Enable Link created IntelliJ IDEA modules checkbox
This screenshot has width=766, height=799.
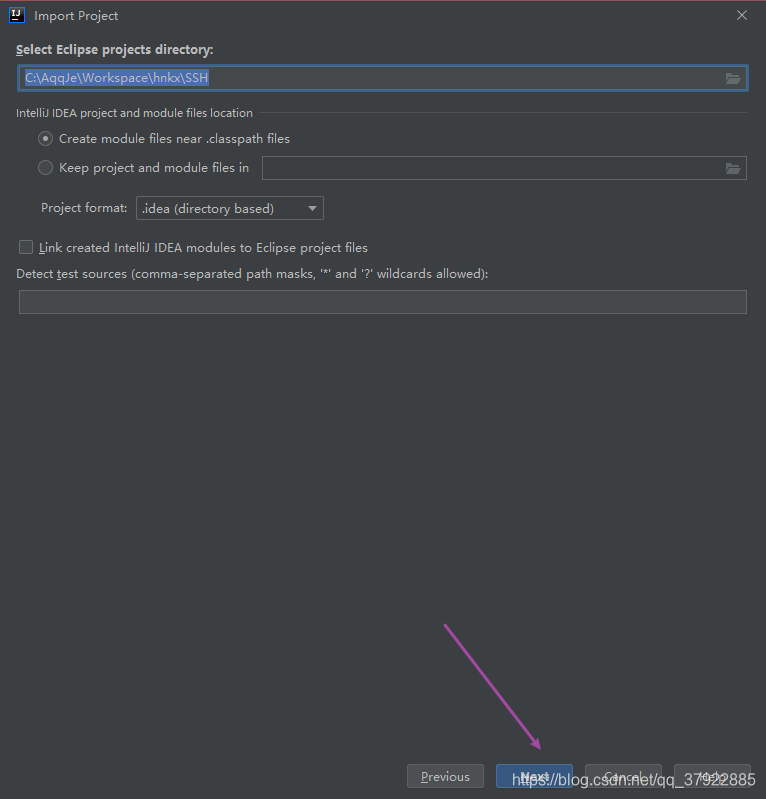pos(26,247)
